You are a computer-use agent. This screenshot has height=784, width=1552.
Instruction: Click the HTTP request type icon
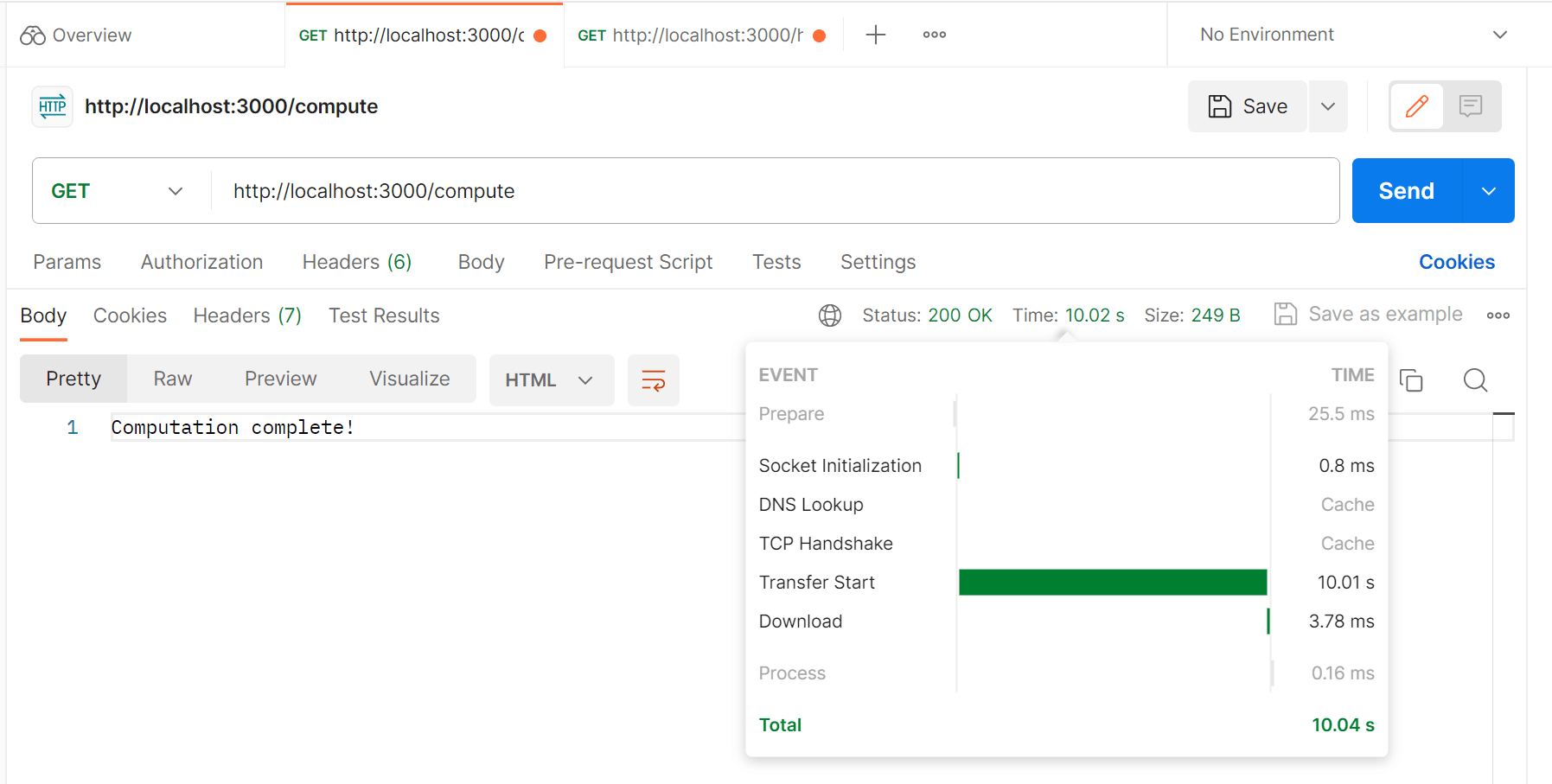click(53, 106)
